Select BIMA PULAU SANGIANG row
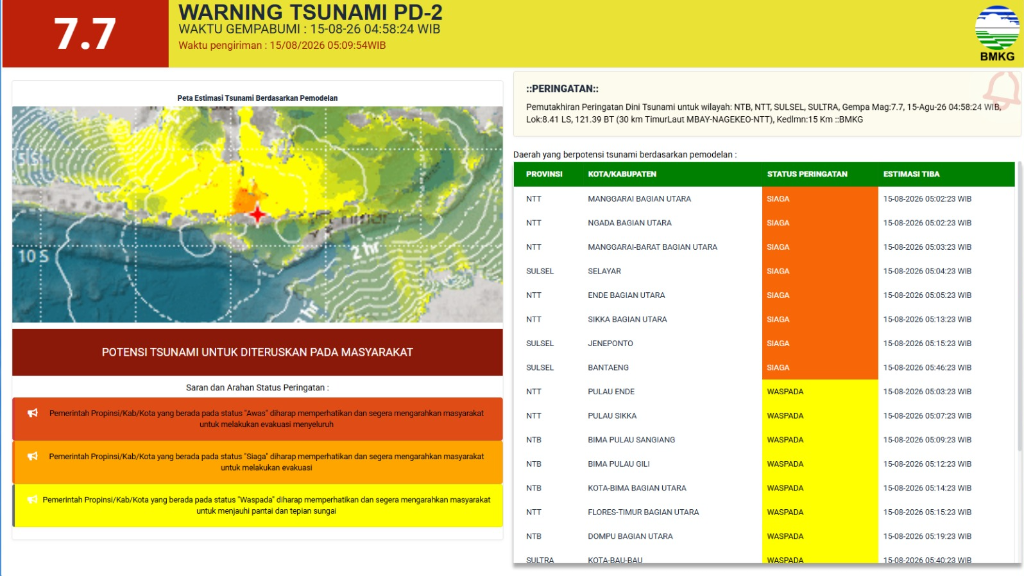Viewport: 1024px width, 576px height. pos(764,440)
